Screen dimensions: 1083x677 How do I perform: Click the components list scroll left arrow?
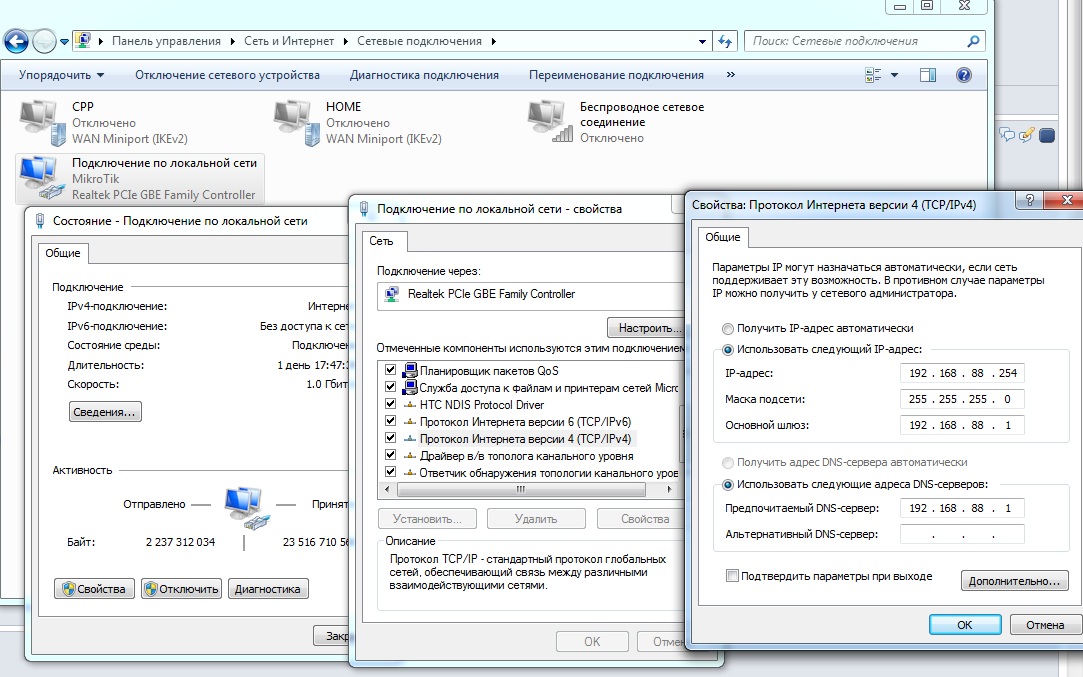pyautogui.click(x=387, y=489)
